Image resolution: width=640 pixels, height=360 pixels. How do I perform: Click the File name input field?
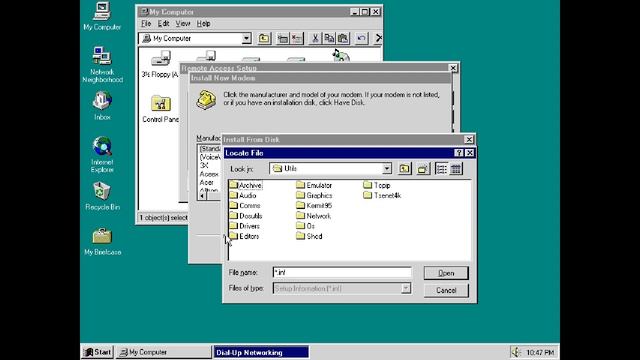pos(342,272)
